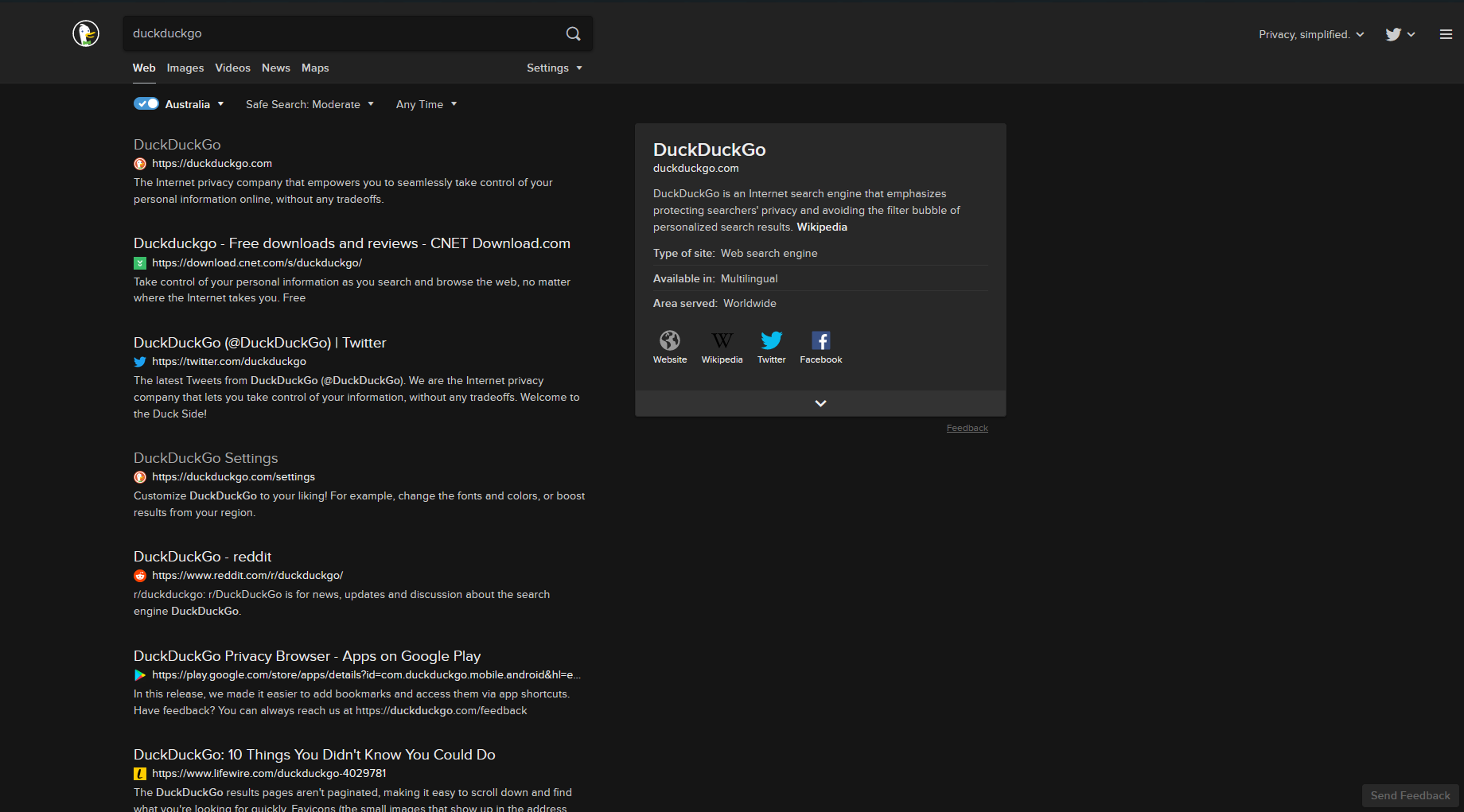Click duckduckgo.com under info panel title
The width and height of the screenshot is (1464, 812).
click(x=696, y=168)
